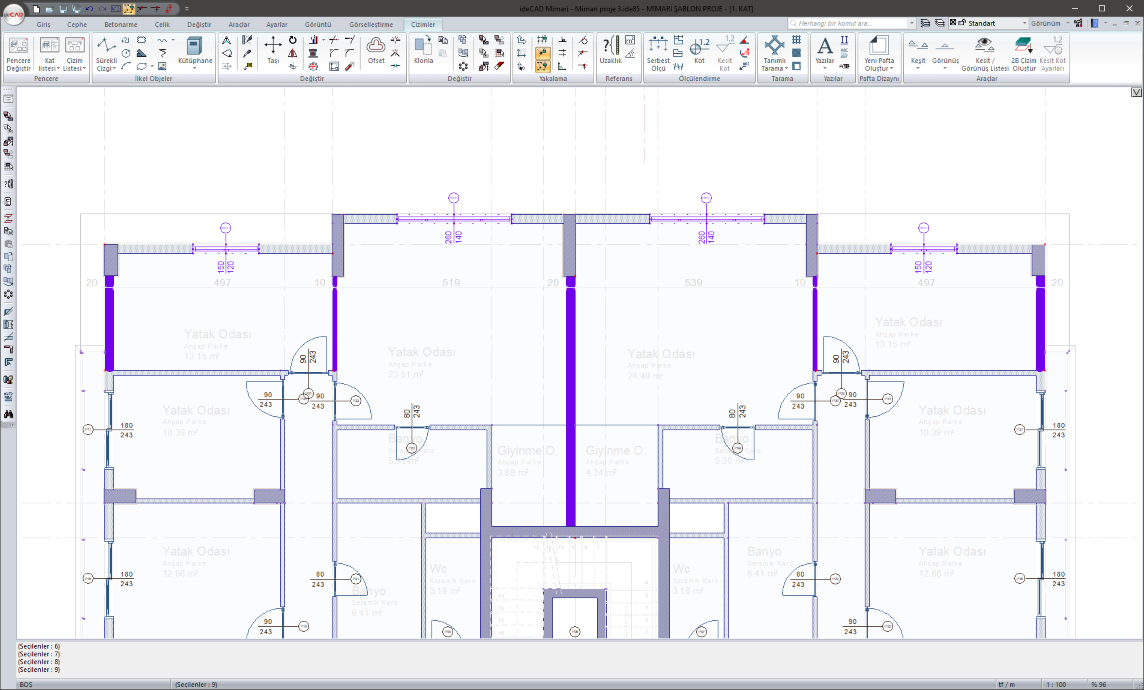Click the Redo arrow in quick access
Image resolution: width=1144 pixels, height=690 pixels.
pyautogui.click(x=102, y=9)
